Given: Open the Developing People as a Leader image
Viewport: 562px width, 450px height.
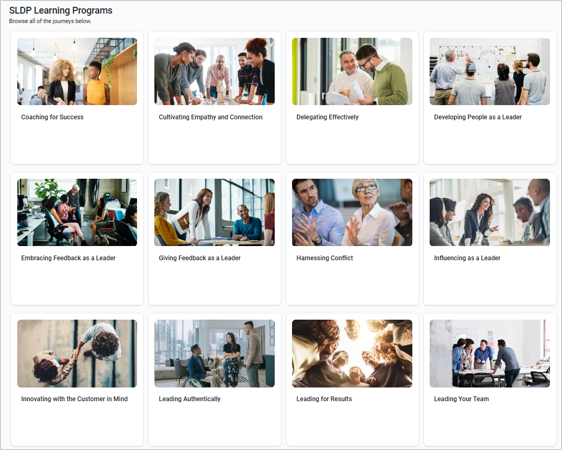Looking at the screenshot, I should 490,71.
